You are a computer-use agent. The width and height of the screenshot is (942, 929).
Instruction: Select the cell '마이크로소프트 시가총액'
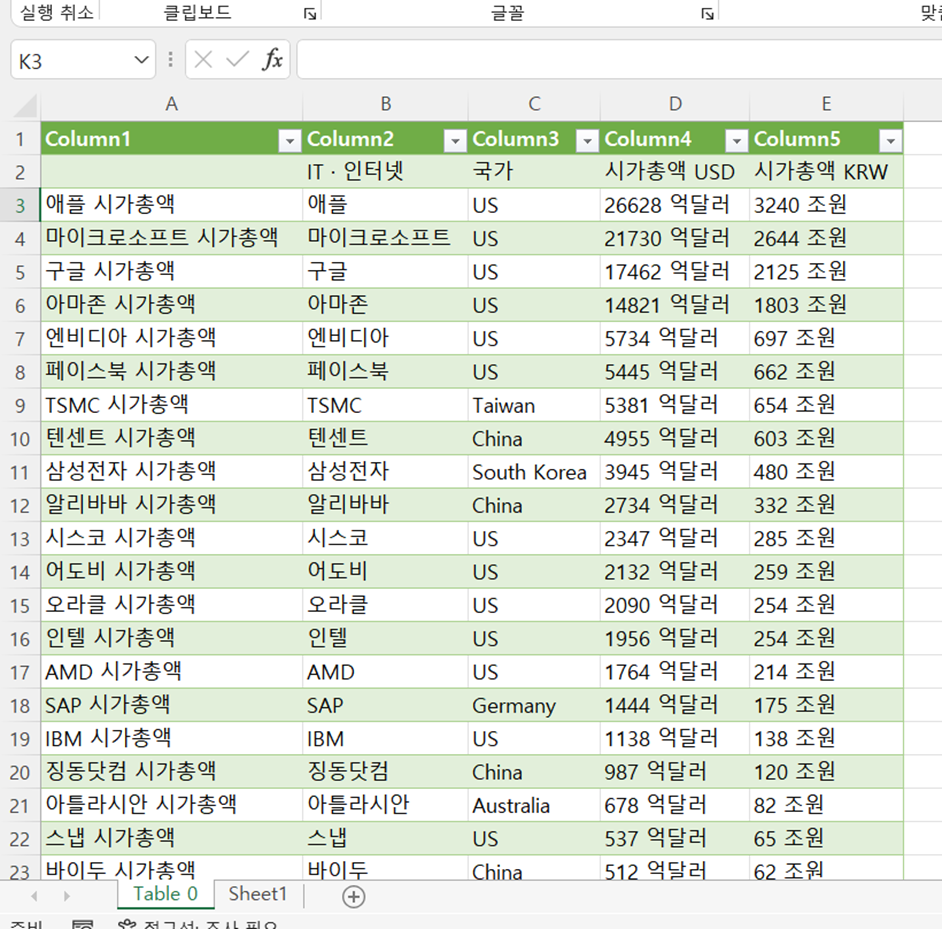[172, 239]
